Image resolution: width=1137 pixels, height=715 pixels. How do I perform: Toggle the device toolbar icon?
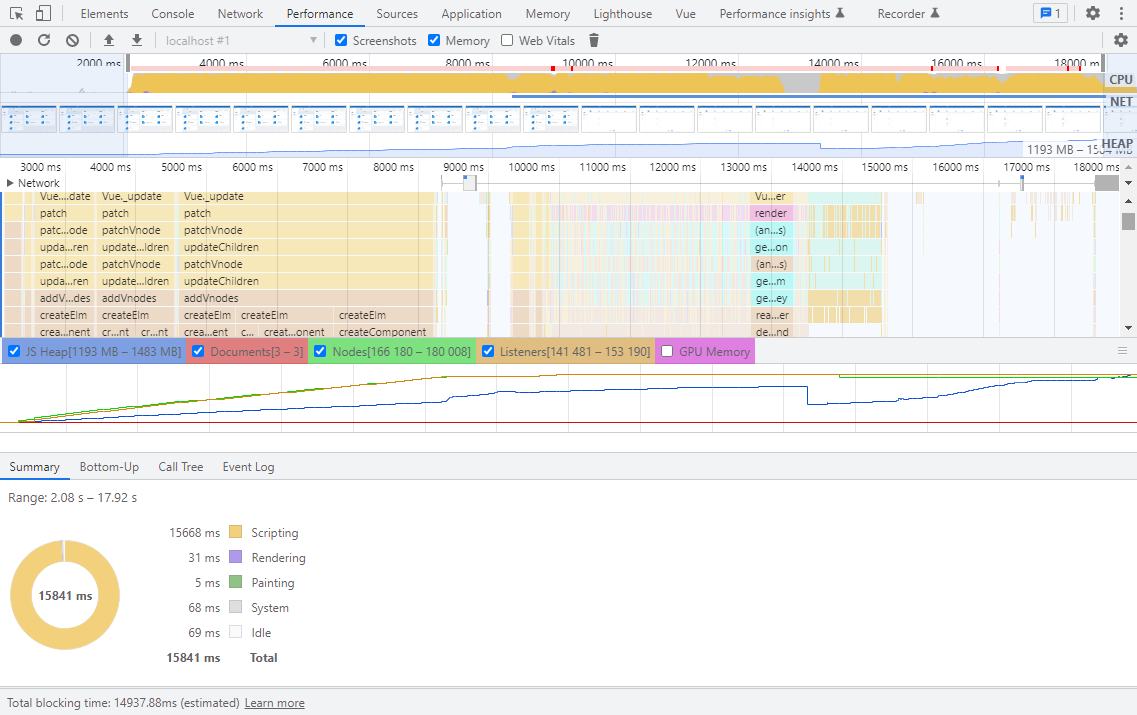(44, 13)
